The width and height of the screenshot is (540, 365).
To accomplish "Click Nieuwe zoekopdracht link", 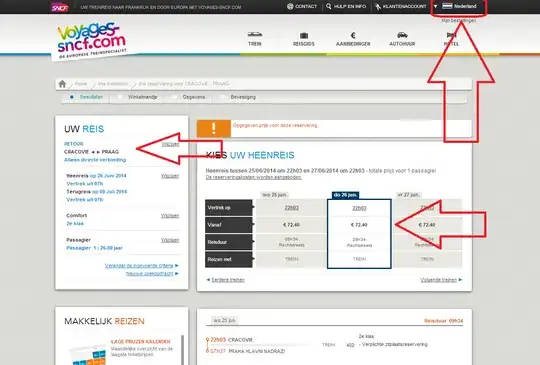I will 149,273.
